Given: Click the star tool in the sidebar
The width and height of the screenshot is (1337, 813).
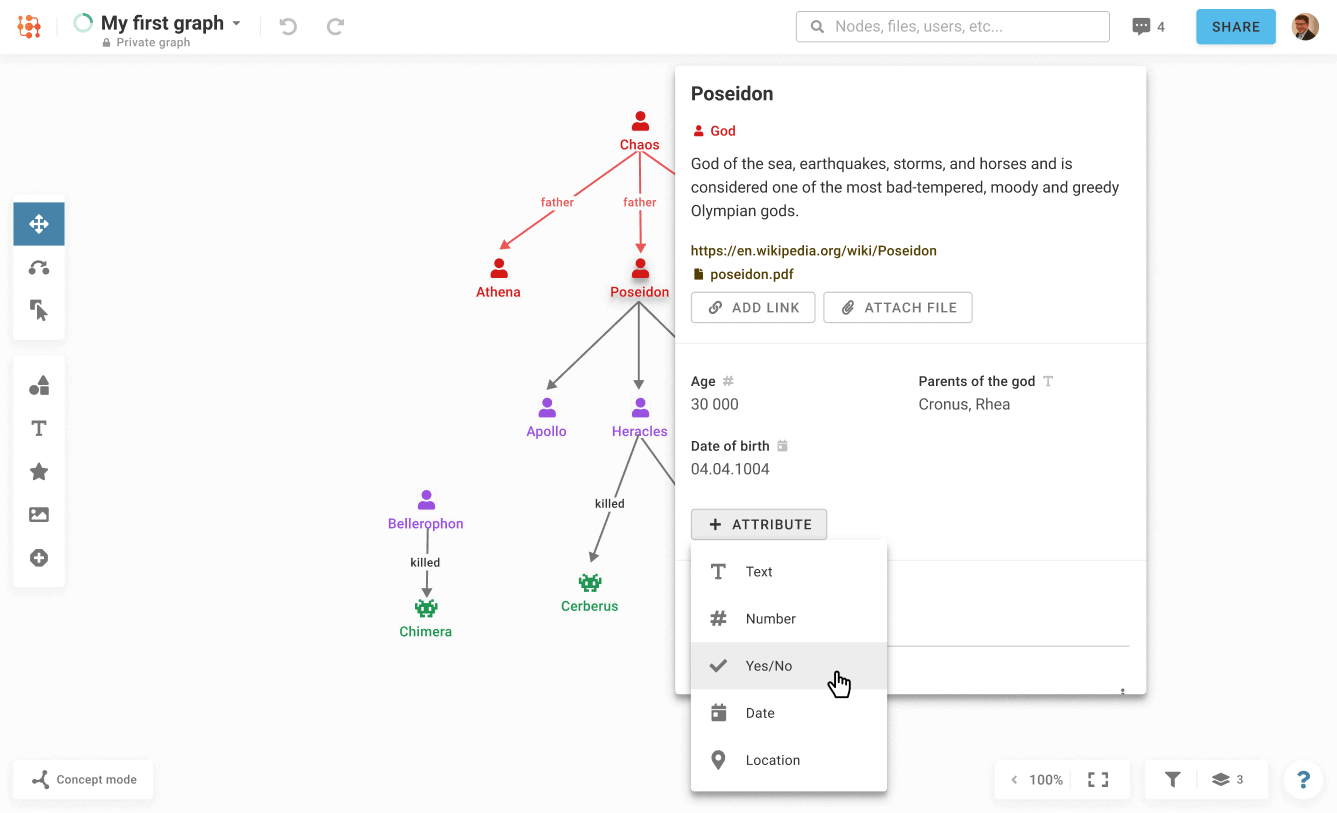Looking at the screenshot, I should click(38, 471).
